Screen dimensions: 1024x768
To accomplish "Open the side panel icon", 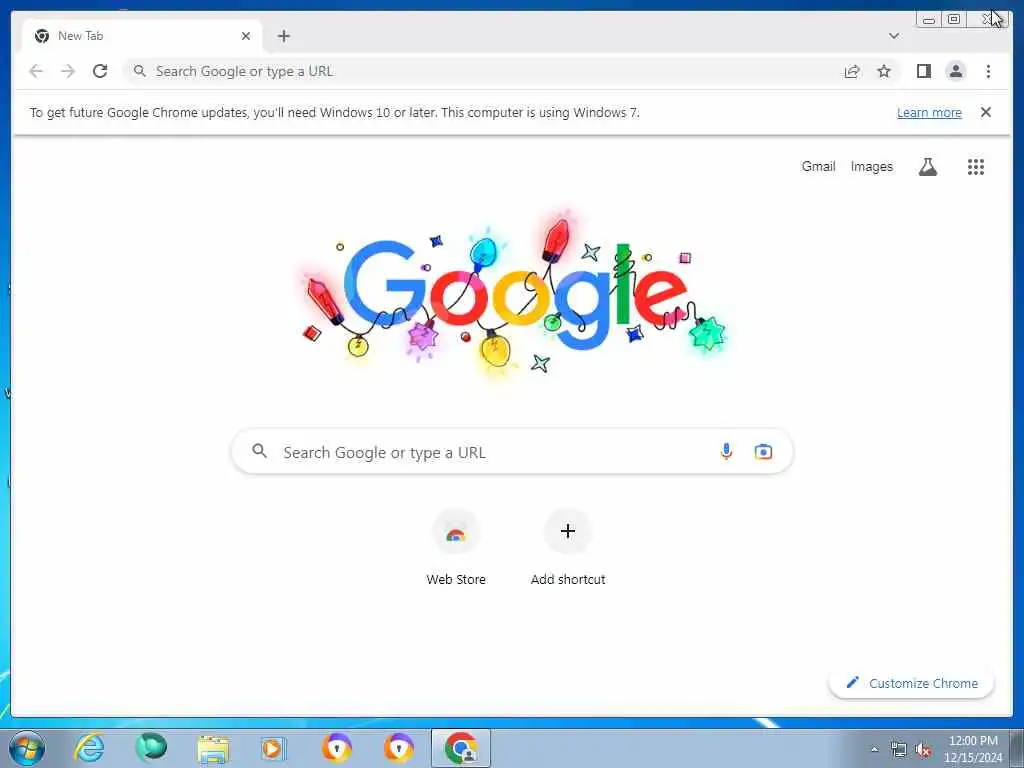I will click(923, 71).
